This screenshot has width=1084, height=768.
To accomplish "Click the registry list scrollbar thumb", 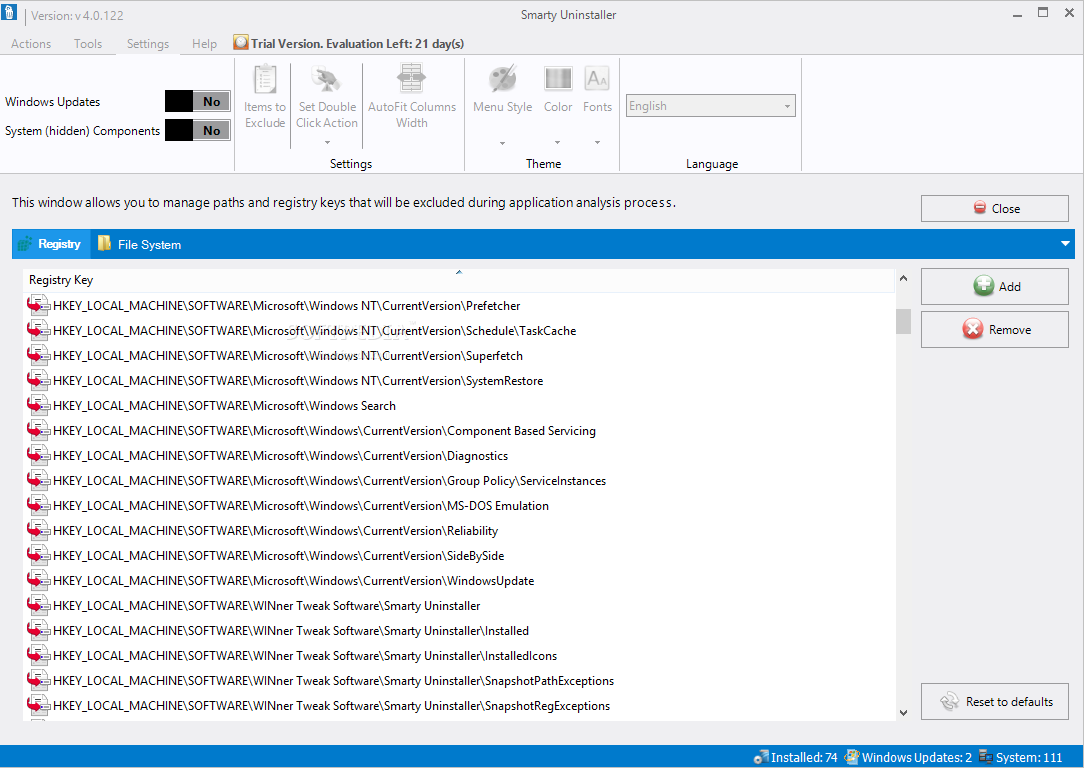I will point(903,321).
